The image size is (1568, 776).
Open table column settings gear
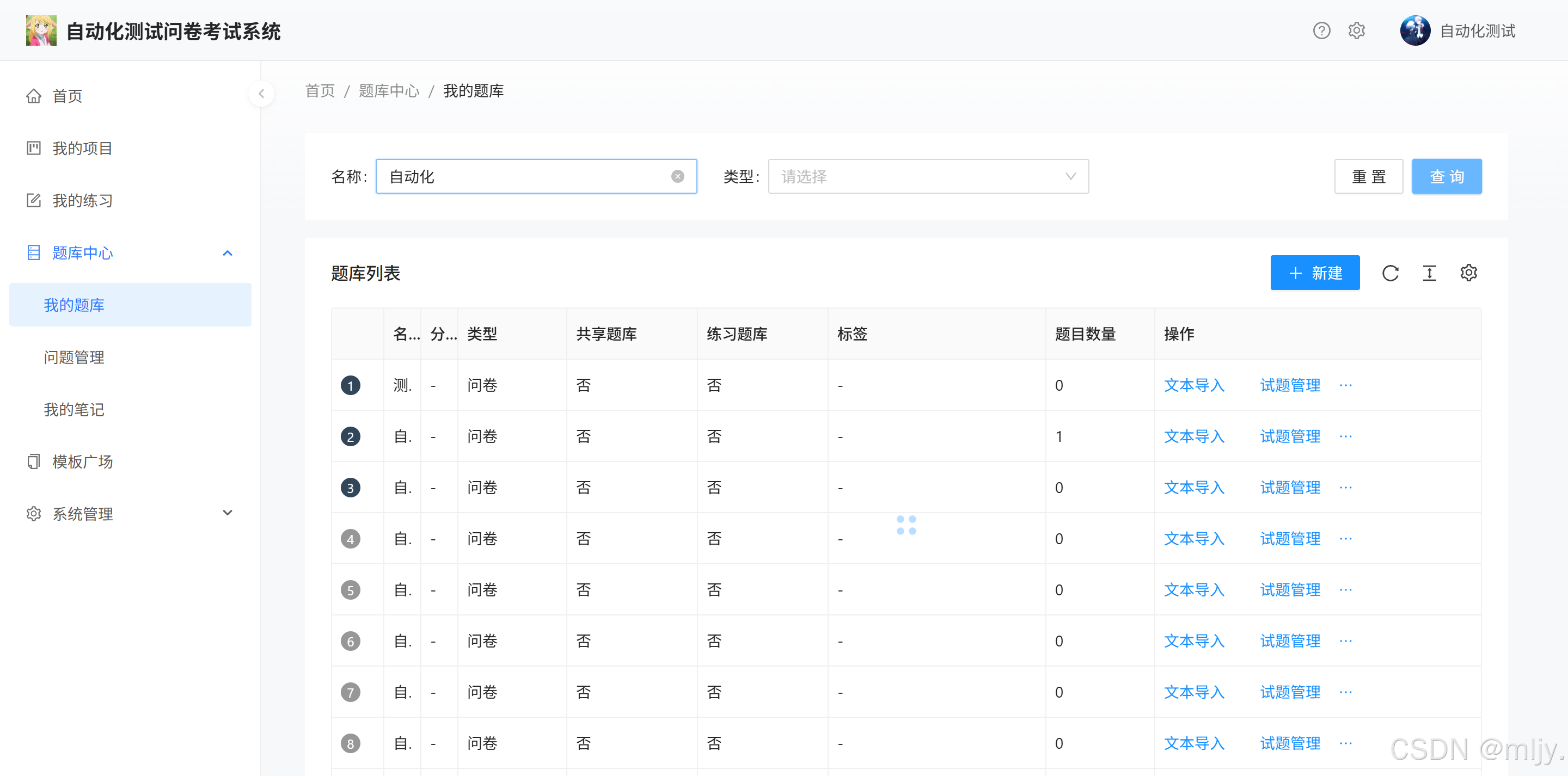(x=1468, y=273)
